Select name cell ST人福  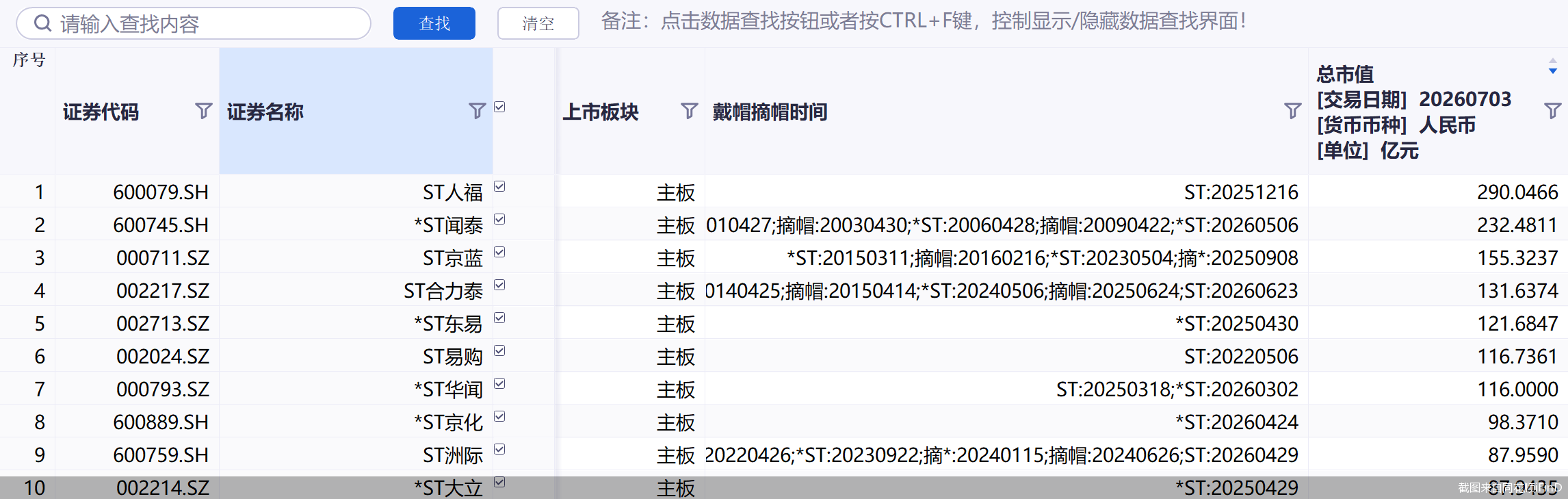click(x=356, y=192)
